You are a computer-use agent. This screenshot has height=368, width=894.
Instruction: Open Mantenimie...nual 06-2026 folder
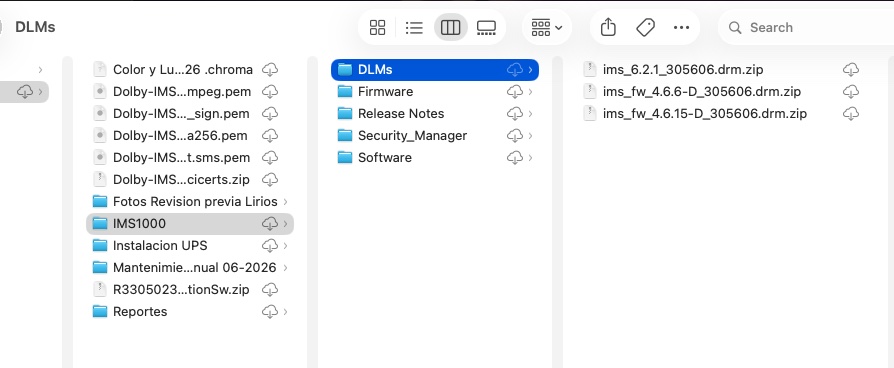190,268
